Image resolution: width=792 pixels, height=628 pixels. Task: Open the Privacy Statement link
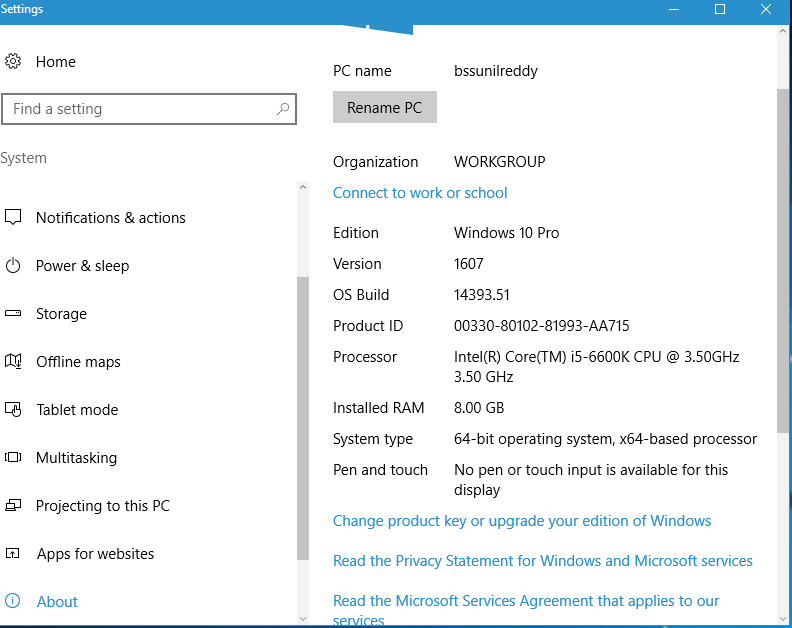542,561
